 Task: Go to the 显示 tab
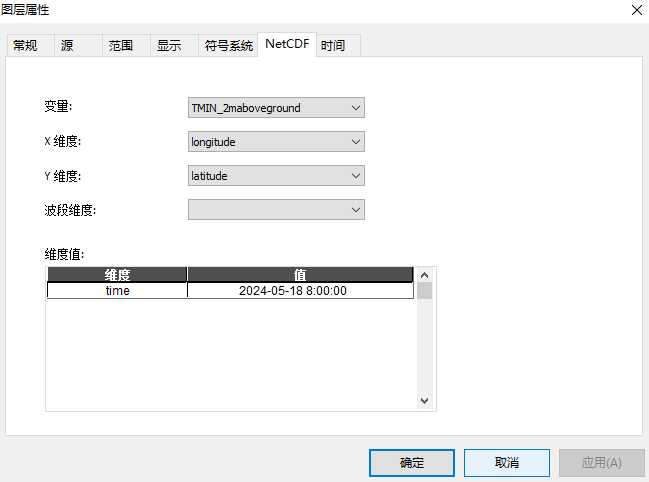coord(169,46)
